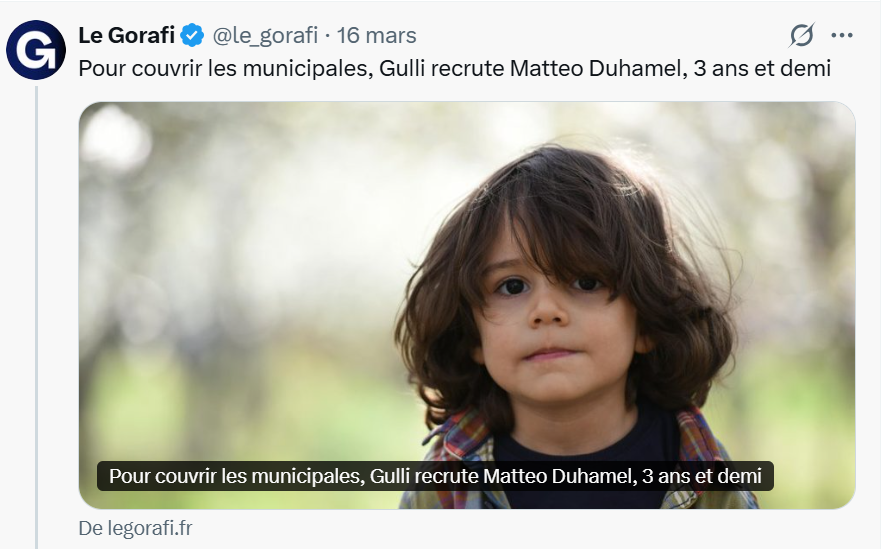
Task: Click the Le Gorafi display name
Action: [126, 36]
